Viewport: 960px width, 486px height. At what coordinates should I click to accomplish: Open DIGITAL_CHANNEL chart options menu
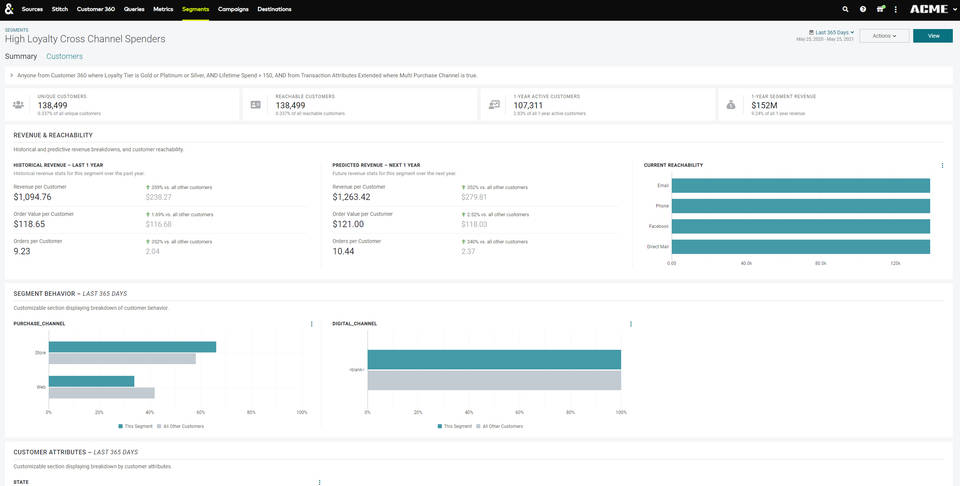click(631, 324)
